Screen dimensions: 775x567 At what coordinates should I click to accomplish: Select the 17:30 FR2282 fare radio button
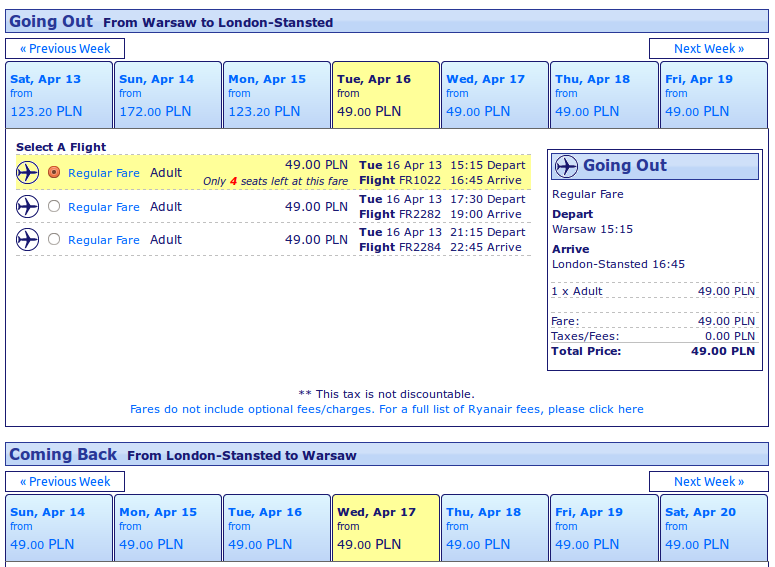click(x=54, y=206)
